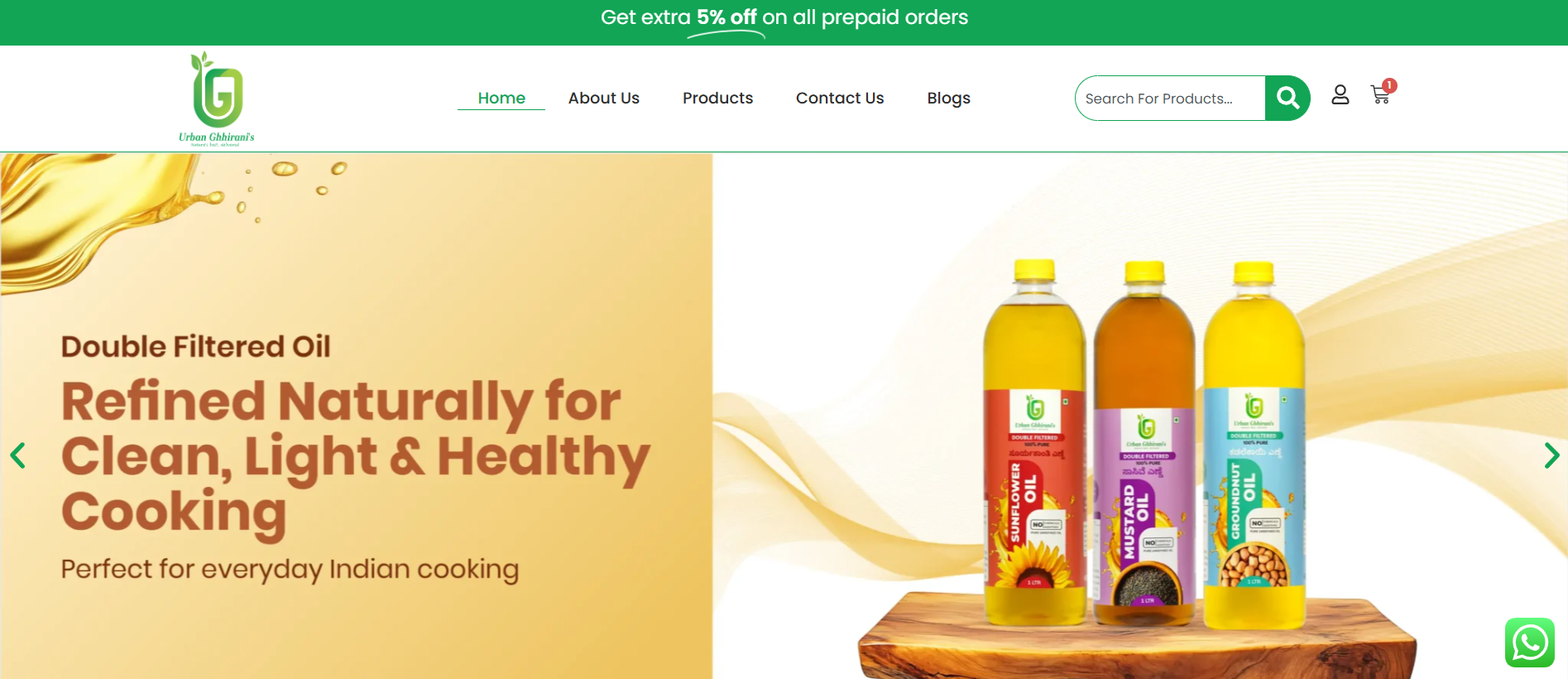Screen dimensions: 1568x679
Task: Click the Double Filtered Oil heading
Action: (x=196, y=346)
